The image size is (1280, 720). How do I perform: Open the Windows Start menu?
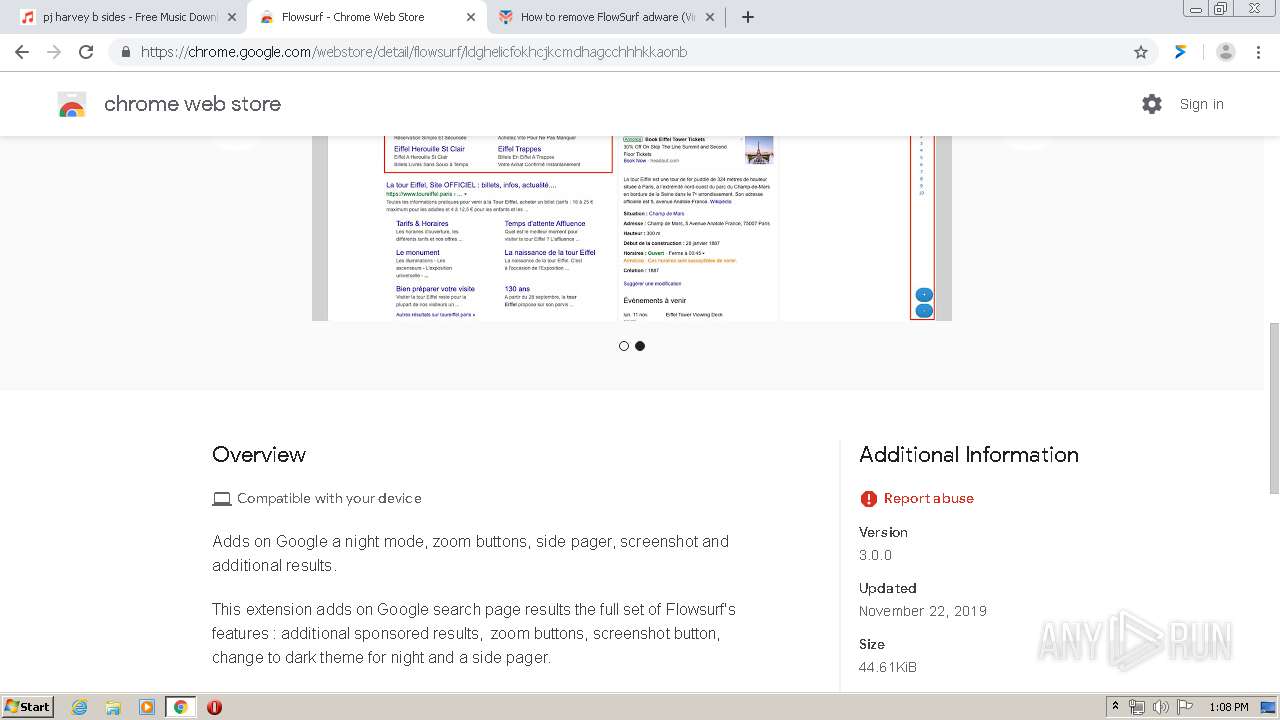coord(28,706)
